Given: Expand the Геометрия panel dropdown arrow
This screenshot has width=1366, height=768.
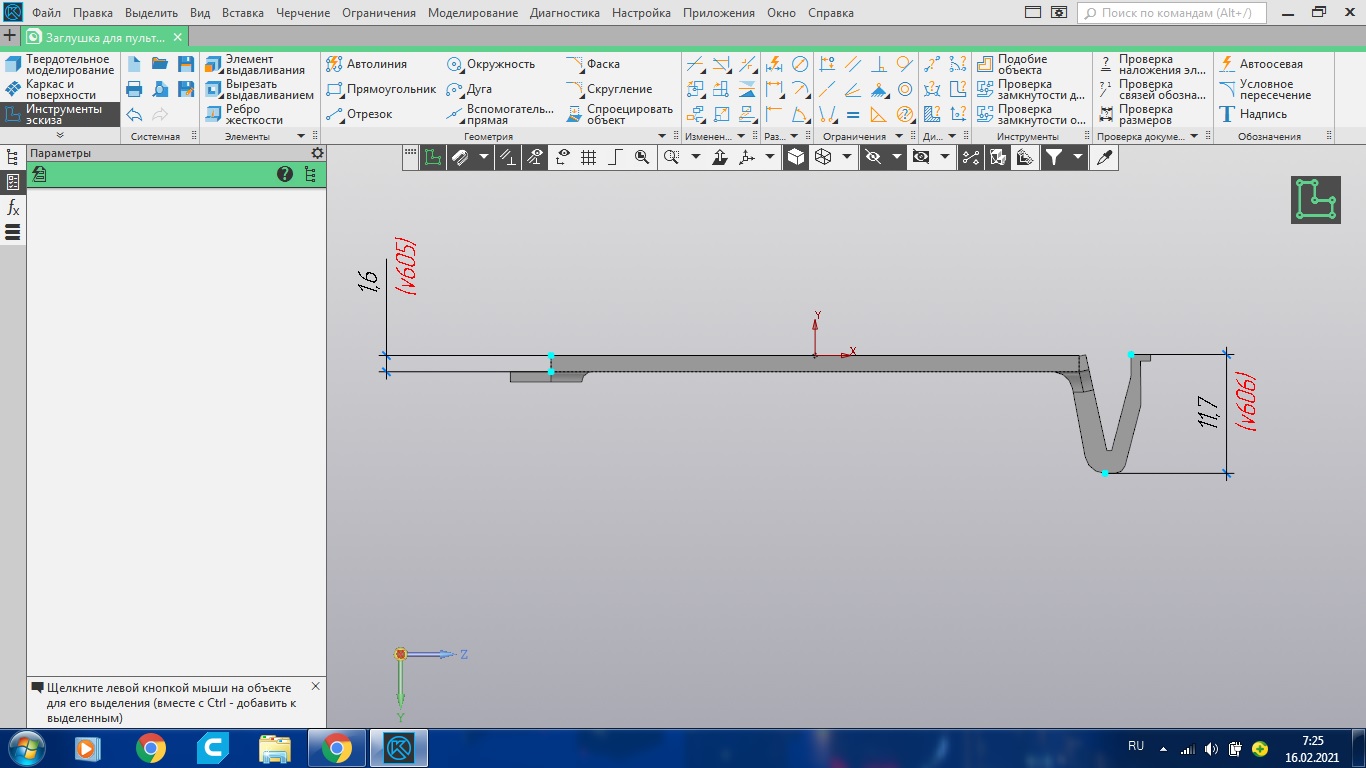Looking at the screenshot, I should (x=662, y=136).
